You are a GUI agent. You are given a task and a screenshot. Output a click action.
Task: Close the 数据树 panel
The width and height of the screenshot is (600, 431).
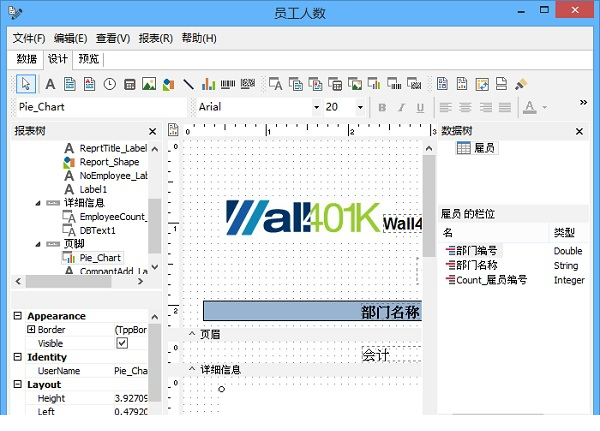tap(579, 131)
